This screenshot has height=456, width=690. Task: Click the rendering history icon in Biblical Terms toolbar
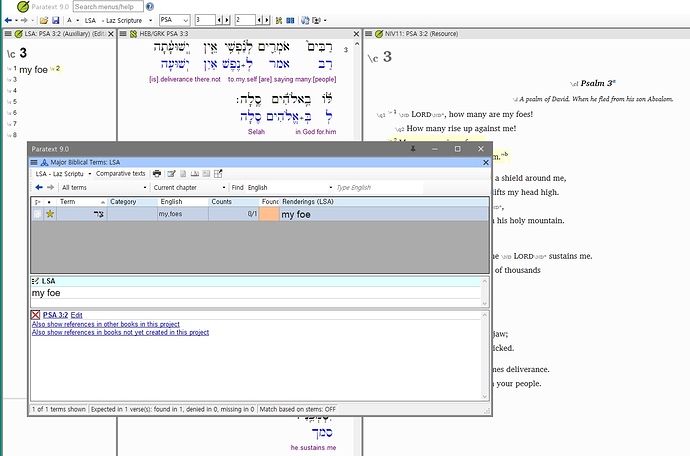[195, 174]
